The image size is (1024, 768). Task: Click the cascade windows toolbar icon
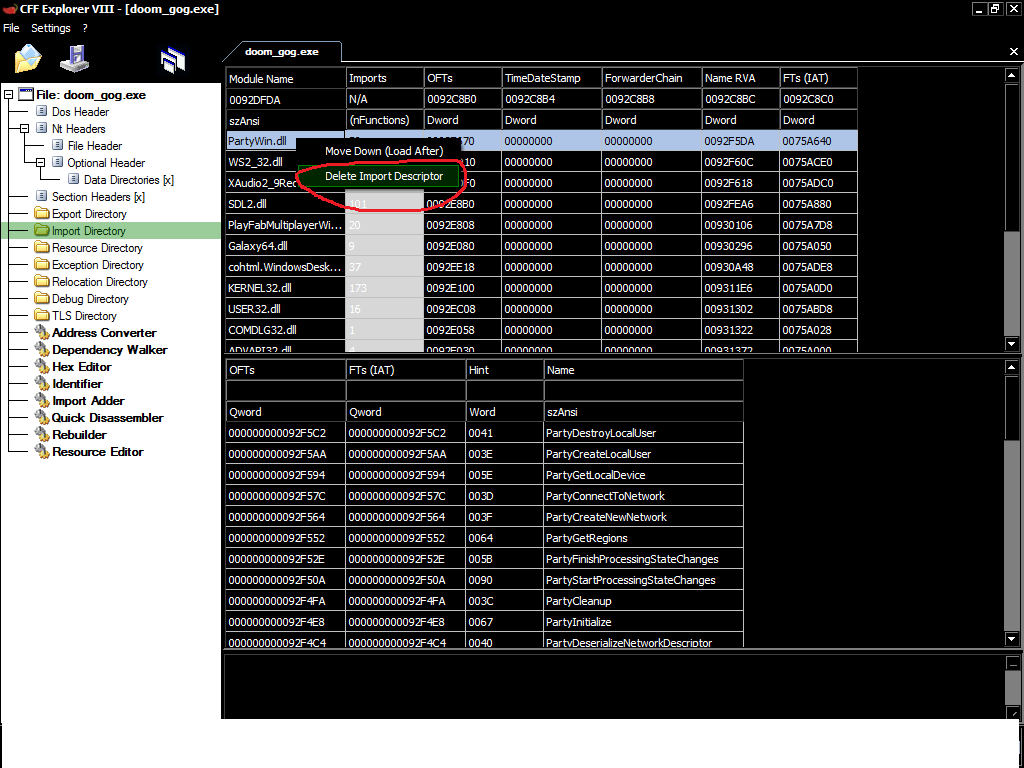coord(173,60)
